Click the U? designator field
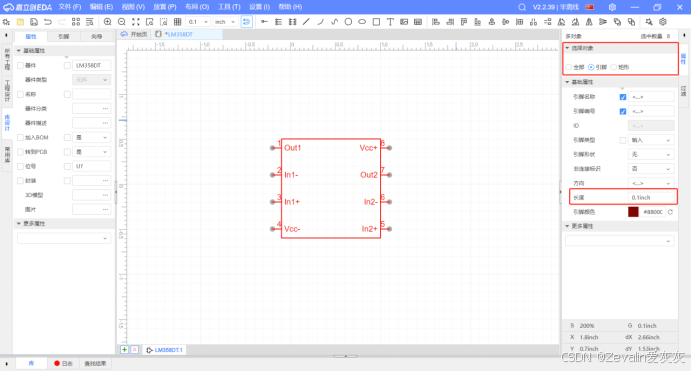 91,166
